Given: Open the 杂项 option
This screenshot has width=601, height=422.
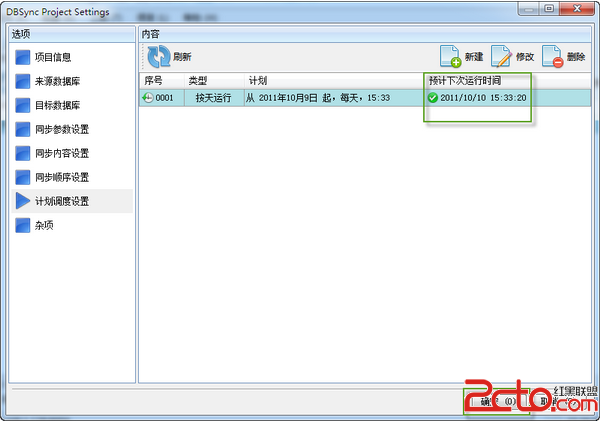Looking at the screenshot, I should pos(44,225).
